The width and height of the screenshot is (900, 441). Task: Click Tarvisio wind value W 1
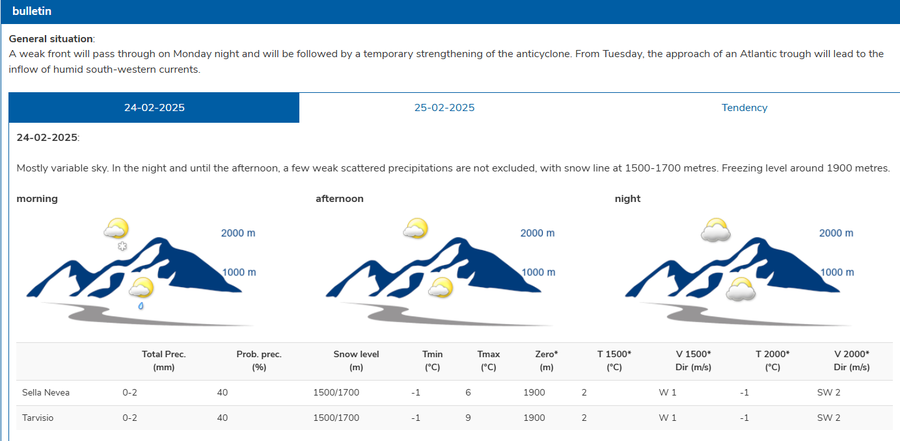click(x=668, y=417)
